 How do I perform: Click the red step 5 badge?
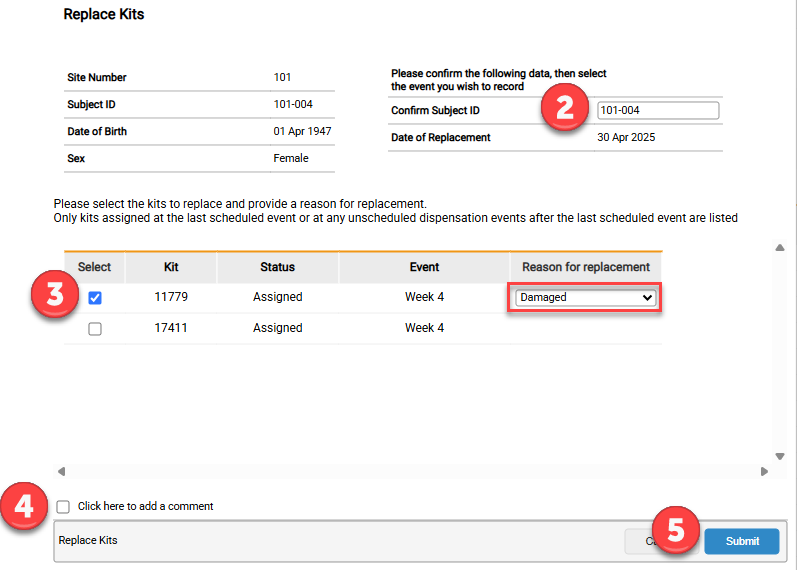(676, 531)
